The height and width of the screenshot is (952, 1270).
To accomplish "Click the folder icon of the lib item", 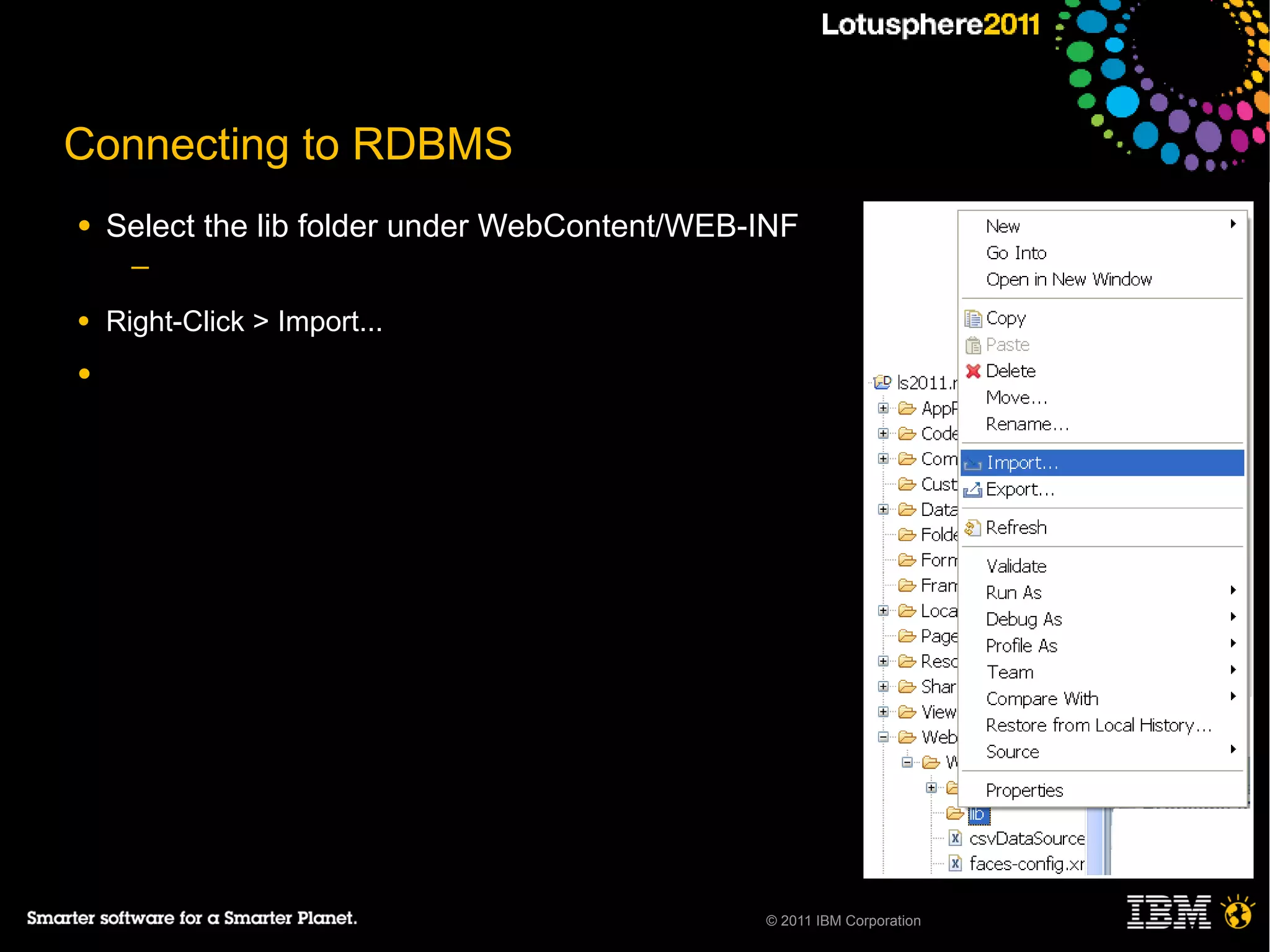I will [x=955, y=813].
